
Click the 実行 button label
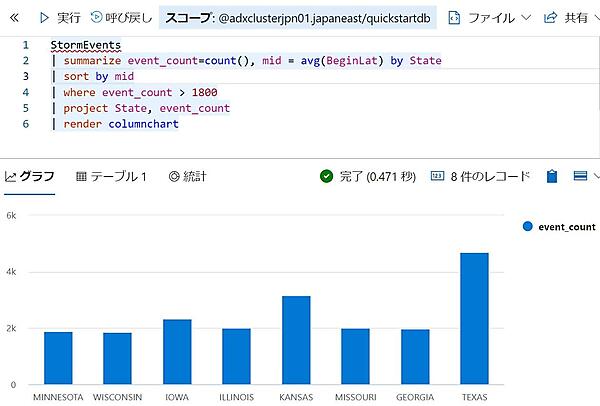[x=69, y=18]
